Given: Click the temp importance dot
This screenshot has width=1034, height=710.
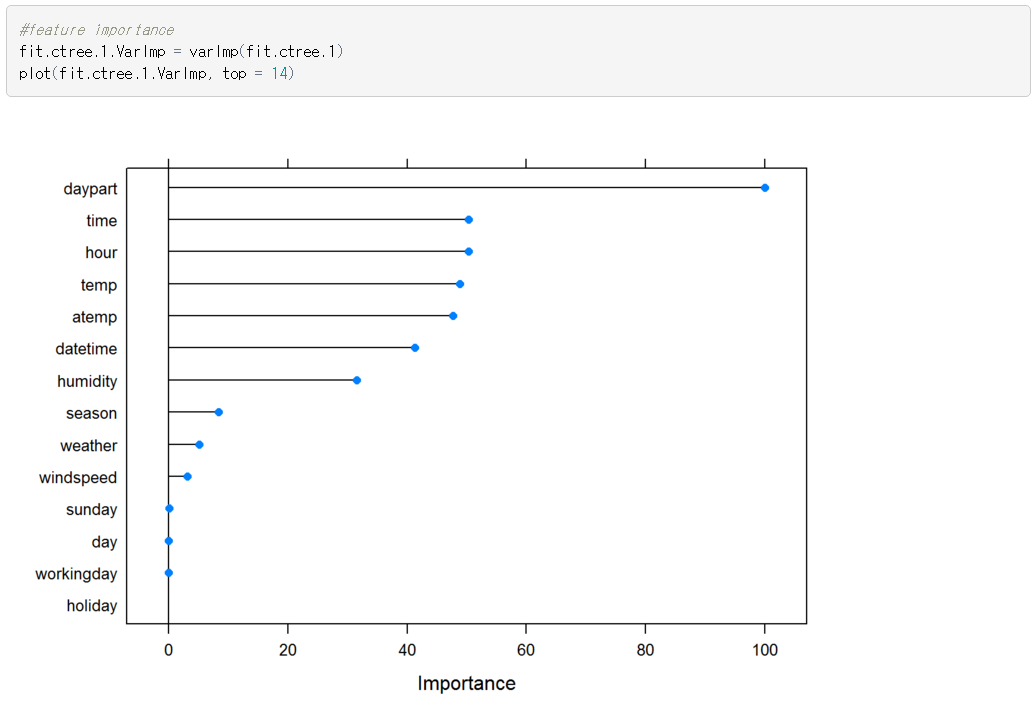Looking at the screenshot, I should tap(460, 284).
